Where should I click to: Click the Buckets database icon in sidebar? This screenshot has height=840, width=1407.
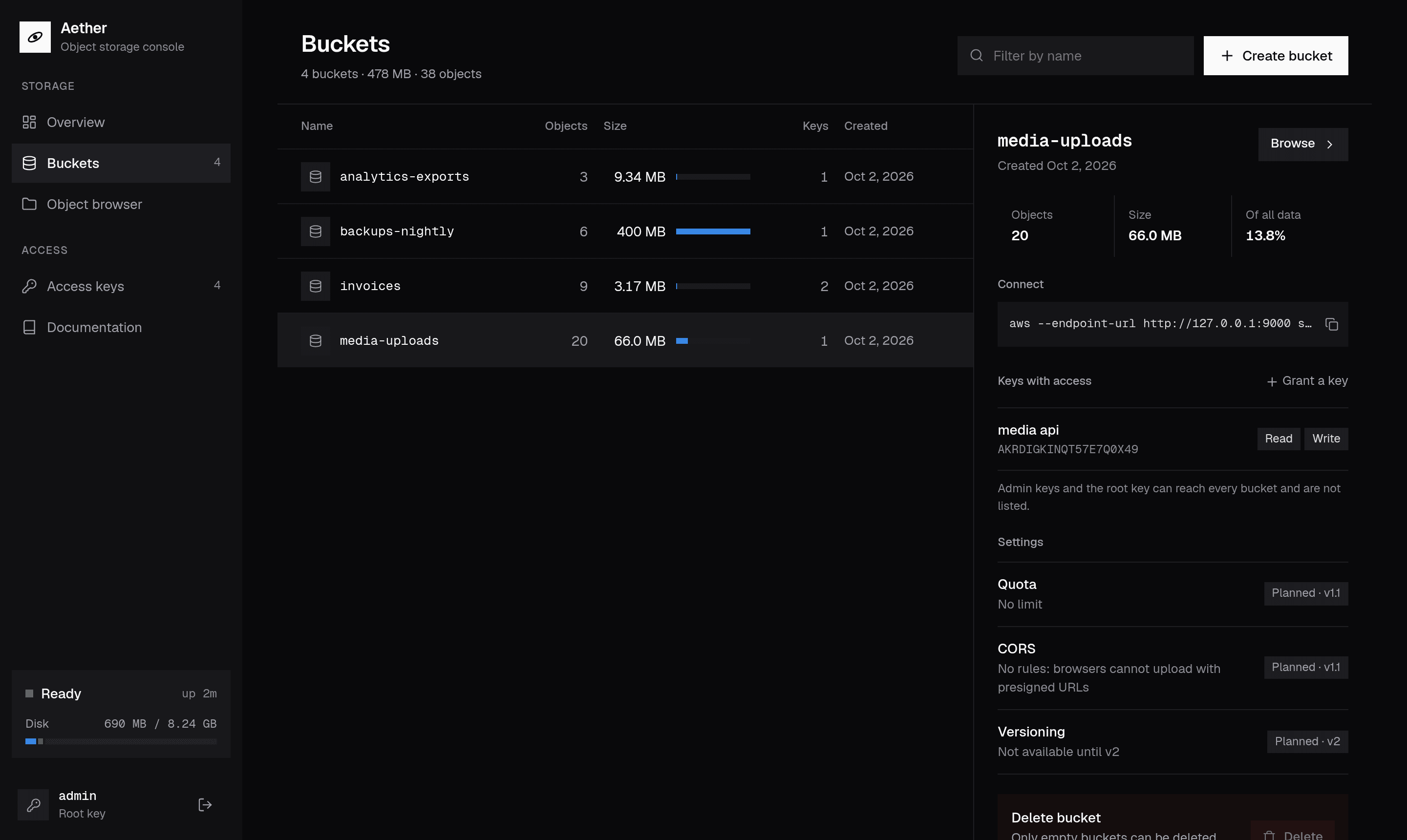pos(29,163)
